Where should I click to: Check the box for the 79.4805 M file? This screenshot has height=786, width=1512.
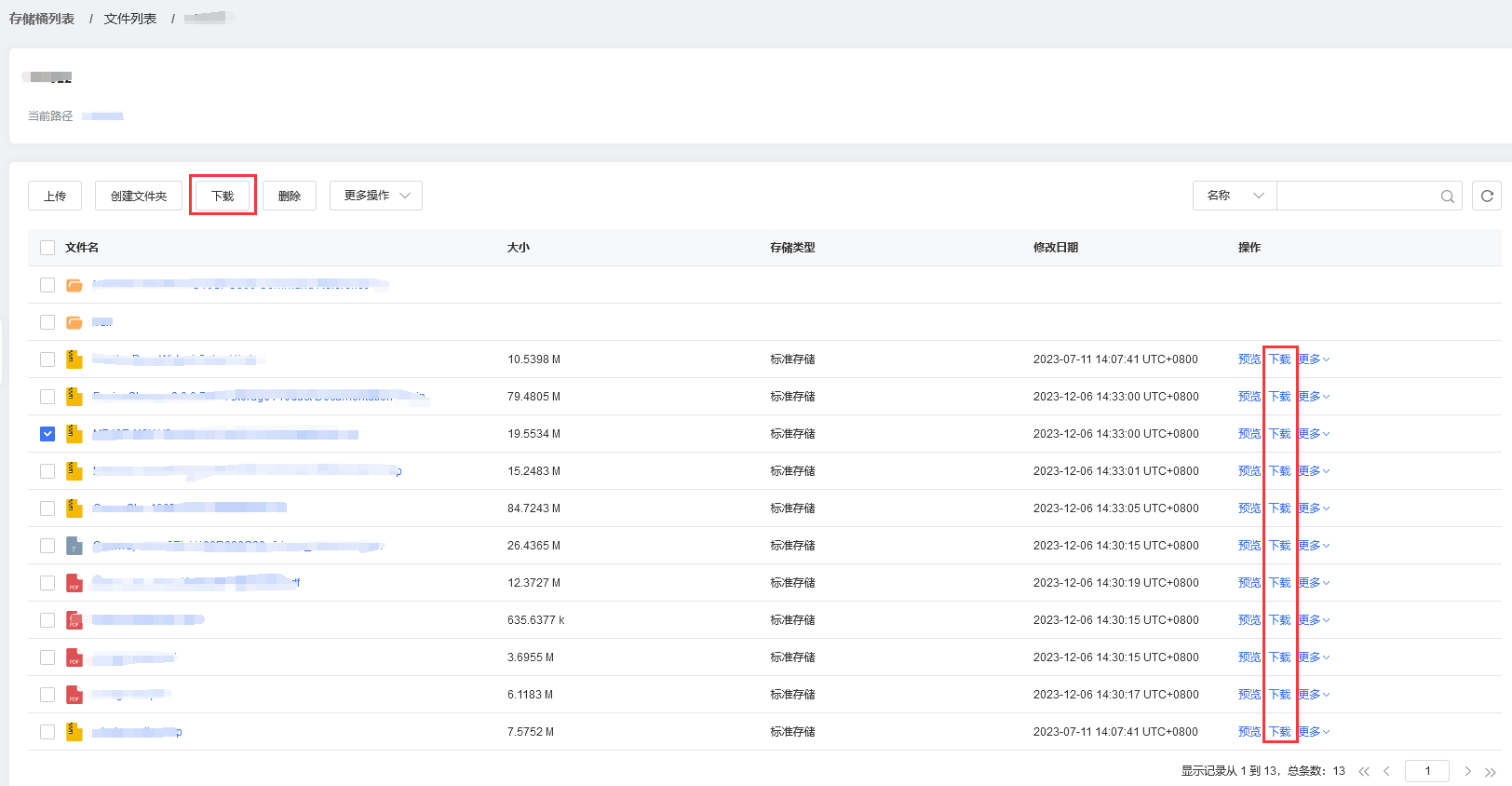click(47, 397)
